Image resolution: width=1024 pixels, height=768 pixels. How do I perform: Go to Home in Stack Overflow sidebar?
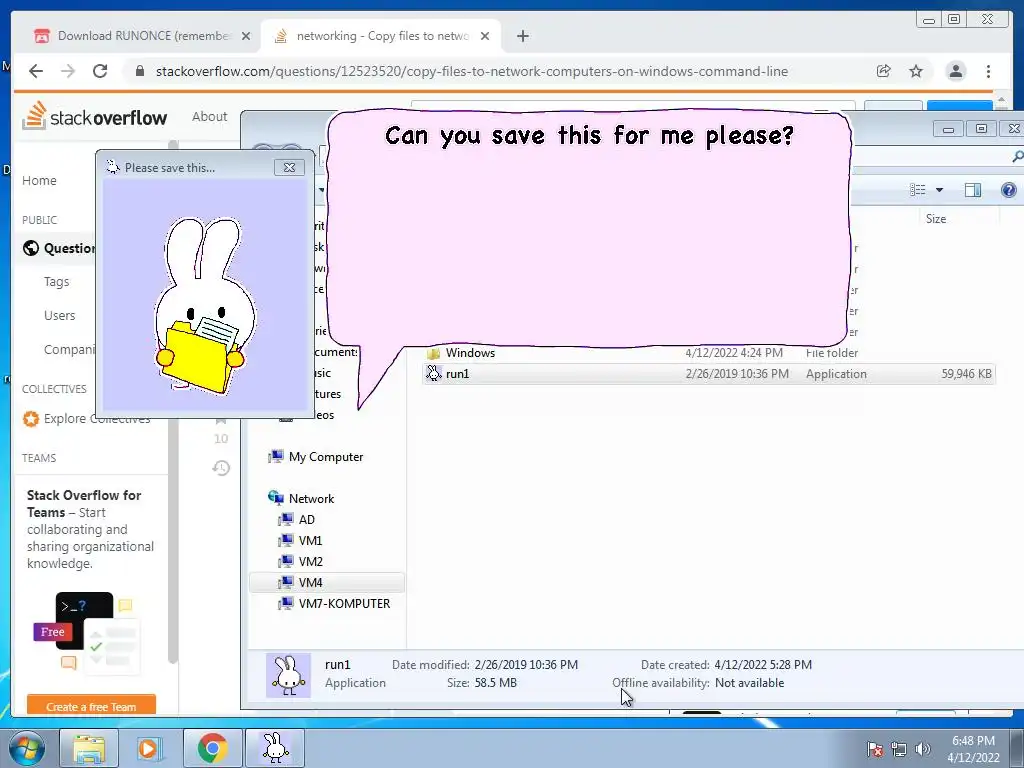(x=39, y=180)
